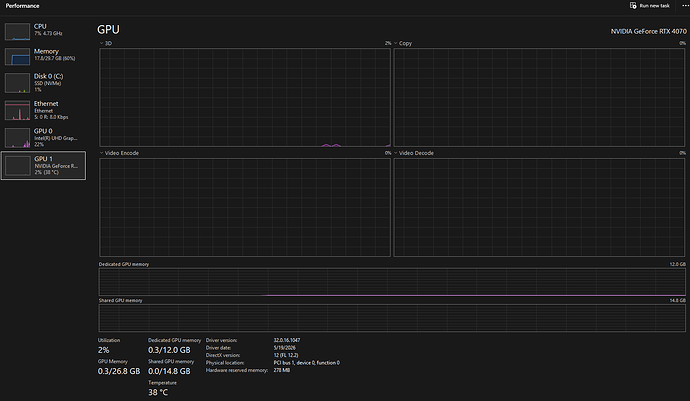690x401 pixels.
Task: Click the NVIDIA GeForce RTX 4070 name
Action: click(x=648, y=31)
